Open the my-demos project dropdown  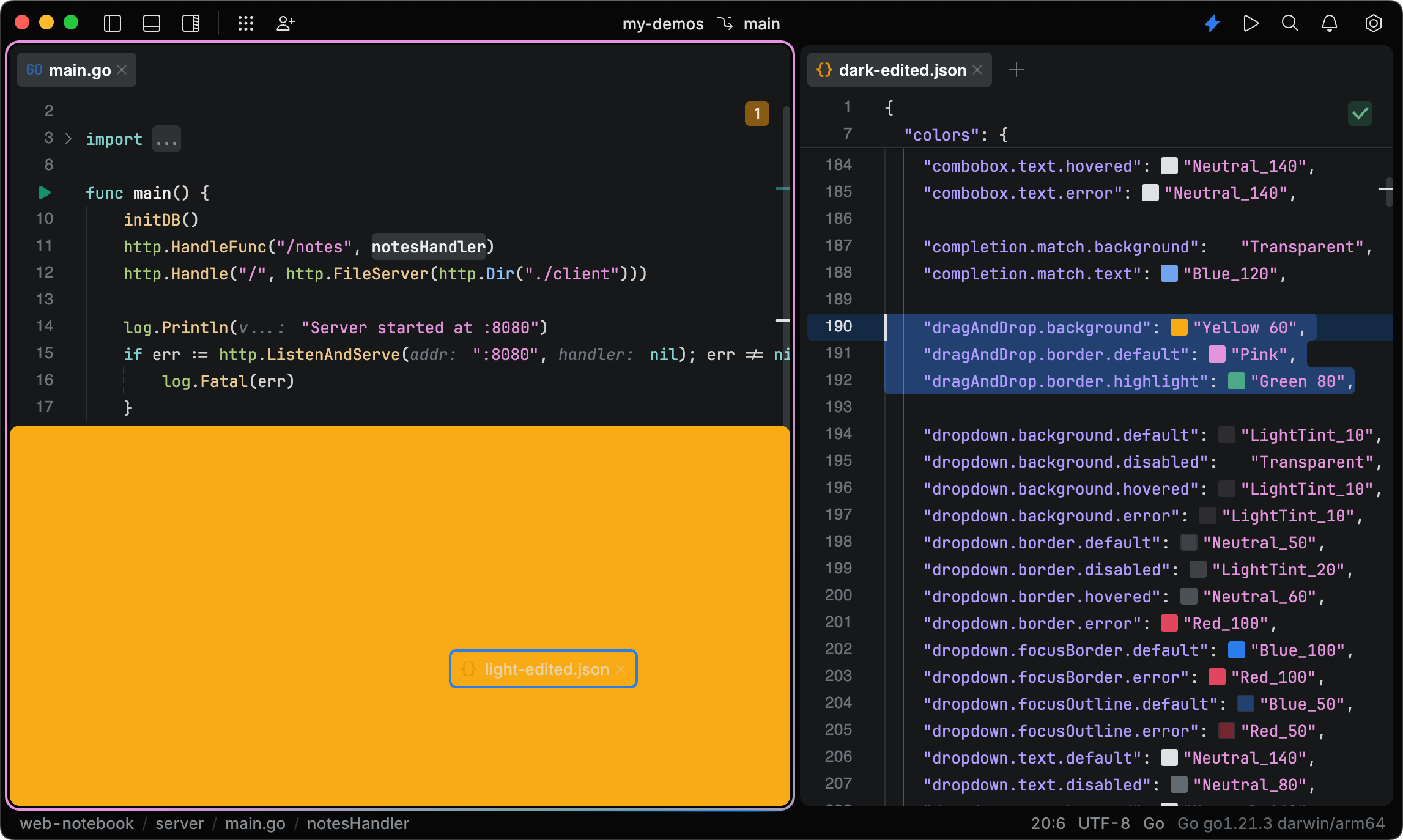pyautogui.click(x=663, y=24)
